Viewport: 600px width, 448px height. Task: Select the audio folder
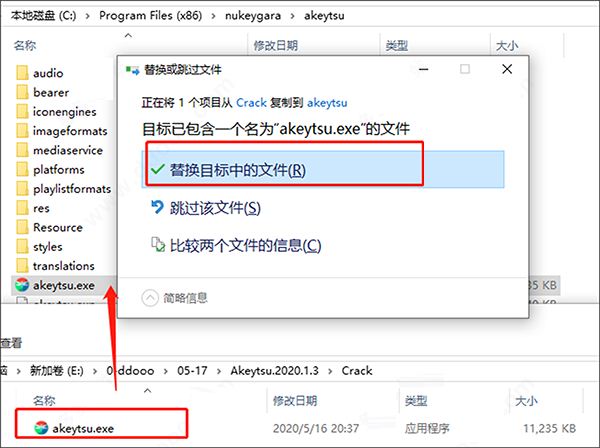click(40, 73)
